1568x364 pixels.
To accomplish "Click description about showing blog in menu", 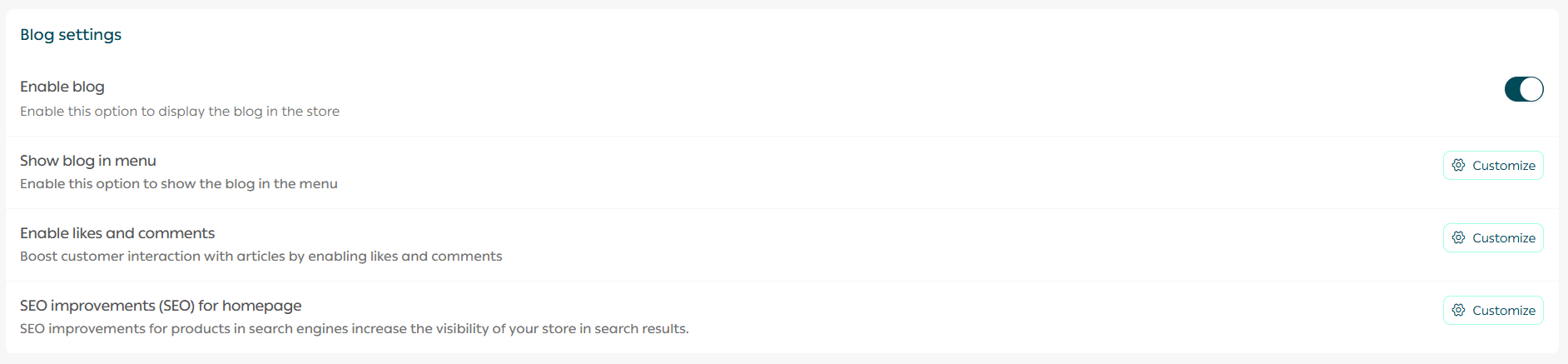I will pos(179,184).
